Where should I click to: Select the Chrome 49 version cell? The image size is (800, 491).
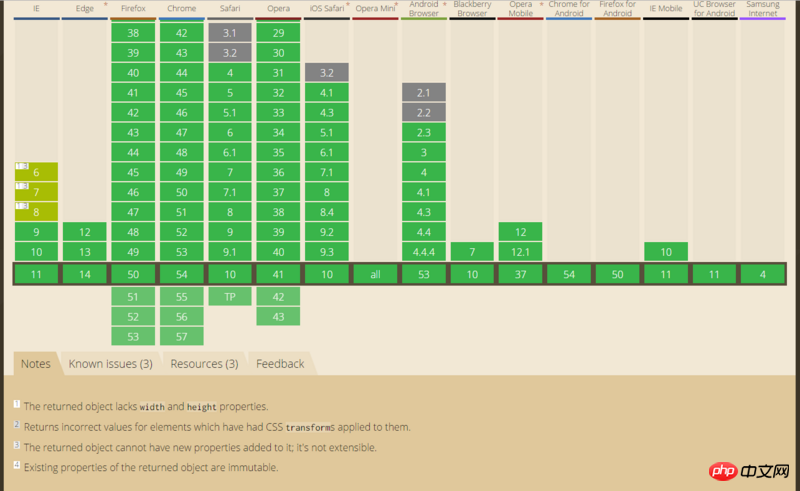click(x=182, y=172)
